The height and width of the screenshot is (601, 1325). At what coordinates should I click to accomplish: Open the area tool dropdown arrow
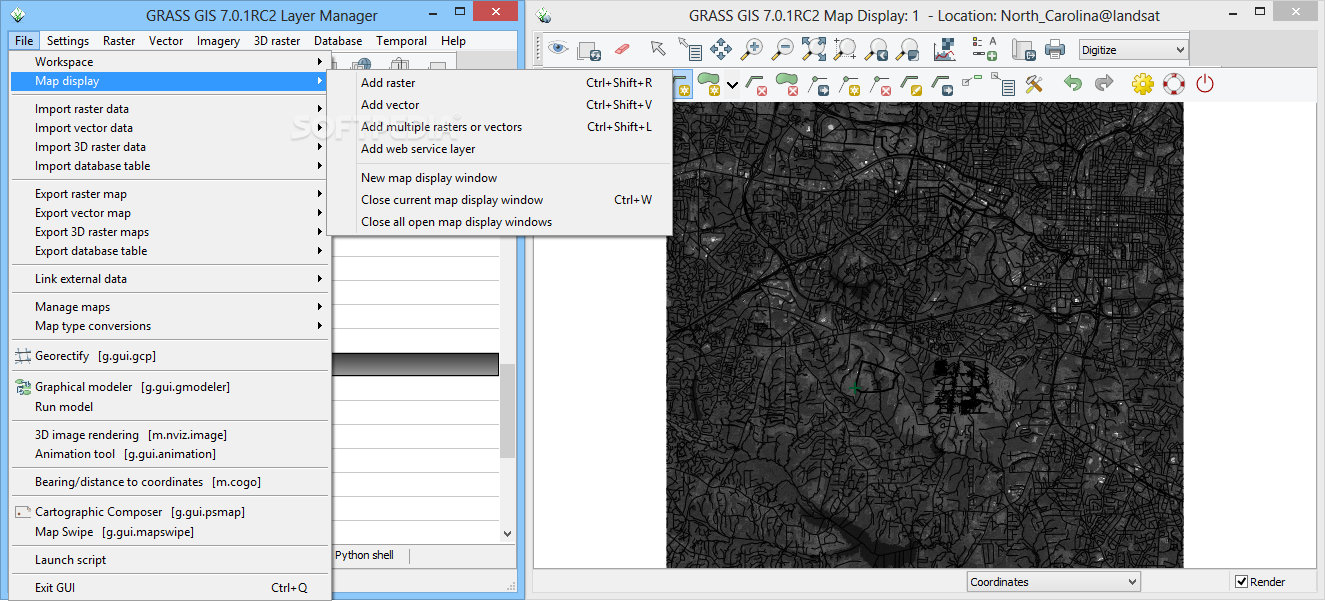(732, 85)
